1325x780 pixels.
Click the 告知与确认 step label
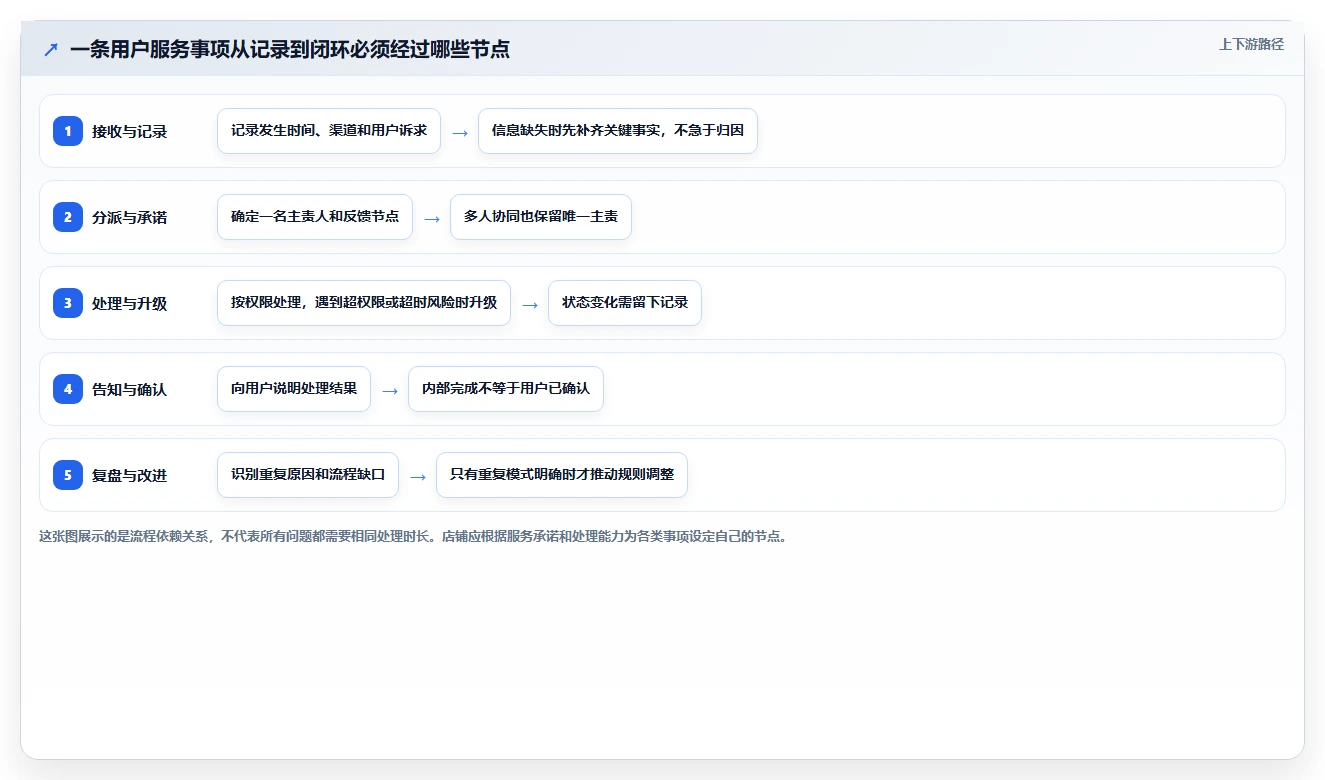point(130,389)
